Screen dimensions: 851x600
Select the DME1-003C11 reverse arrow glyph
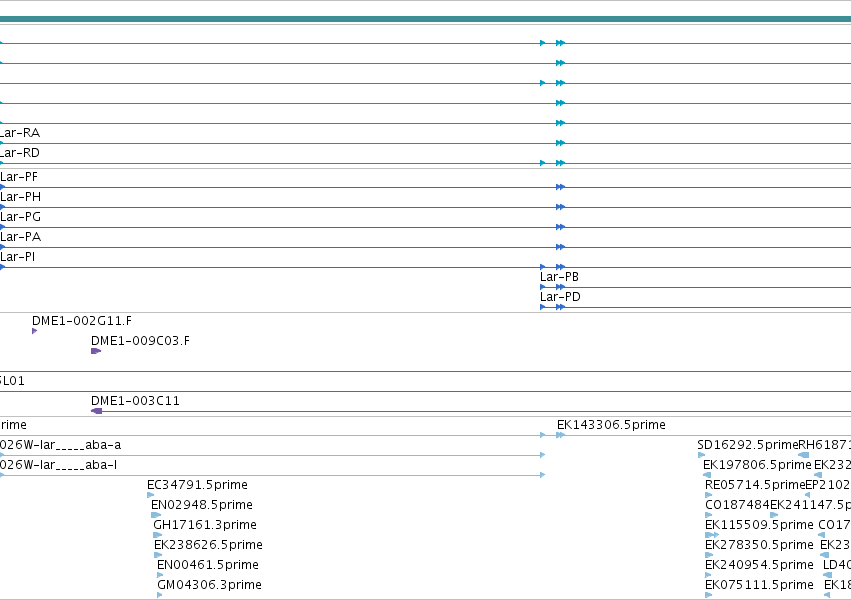[97, 411]
